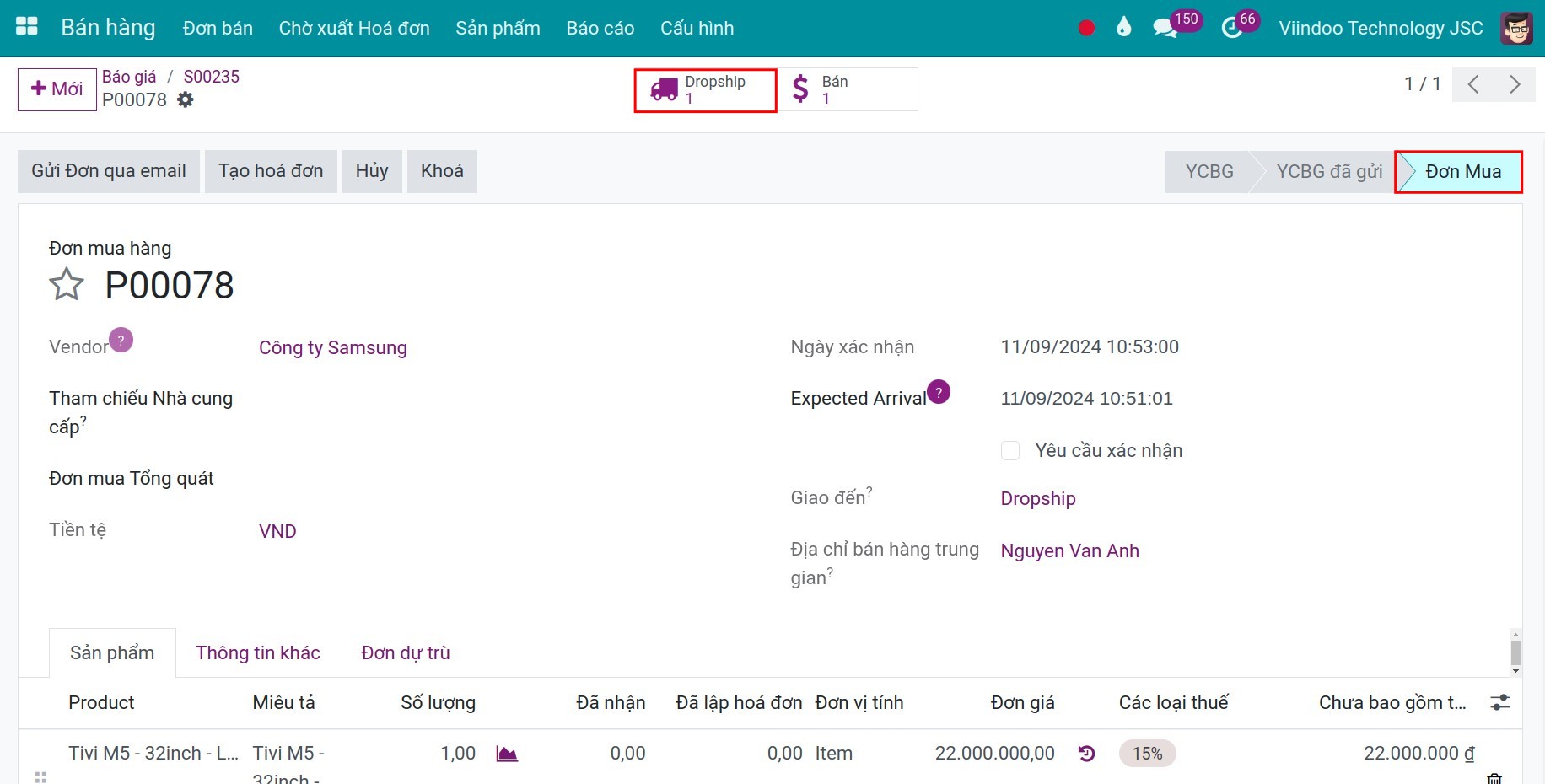Switch to Đơn dự trù tab
The image size is (1545, 784).
click(x=406, y=652)
